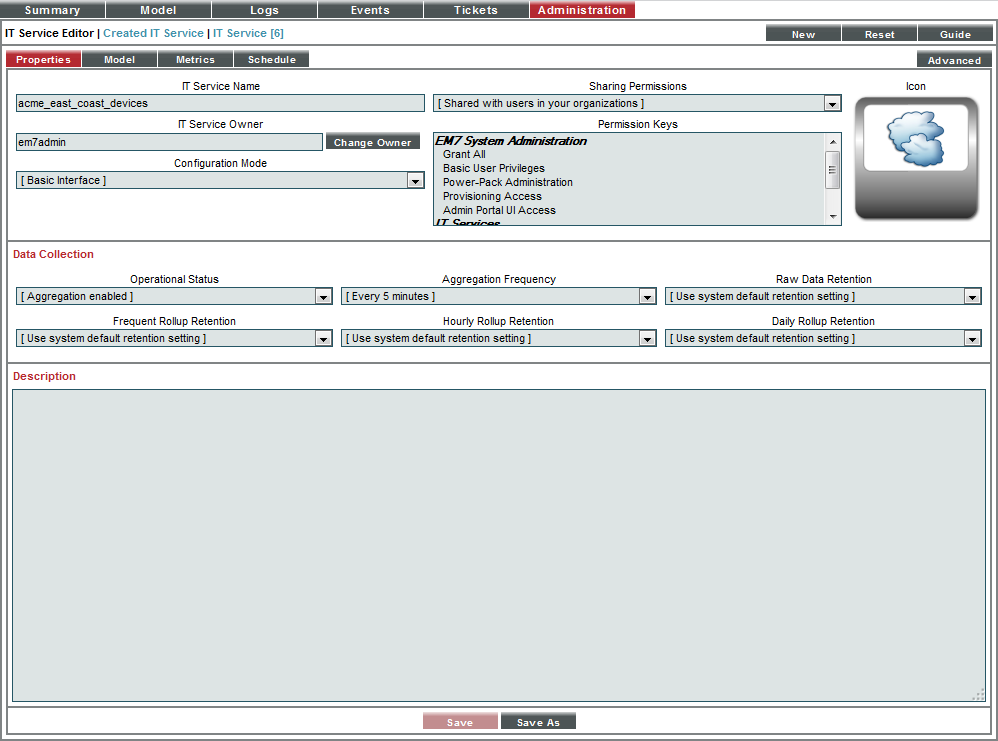The height and width of the screenshot is (741, 998).
Task: Select the Schedule tab
Action: (271, 58)
